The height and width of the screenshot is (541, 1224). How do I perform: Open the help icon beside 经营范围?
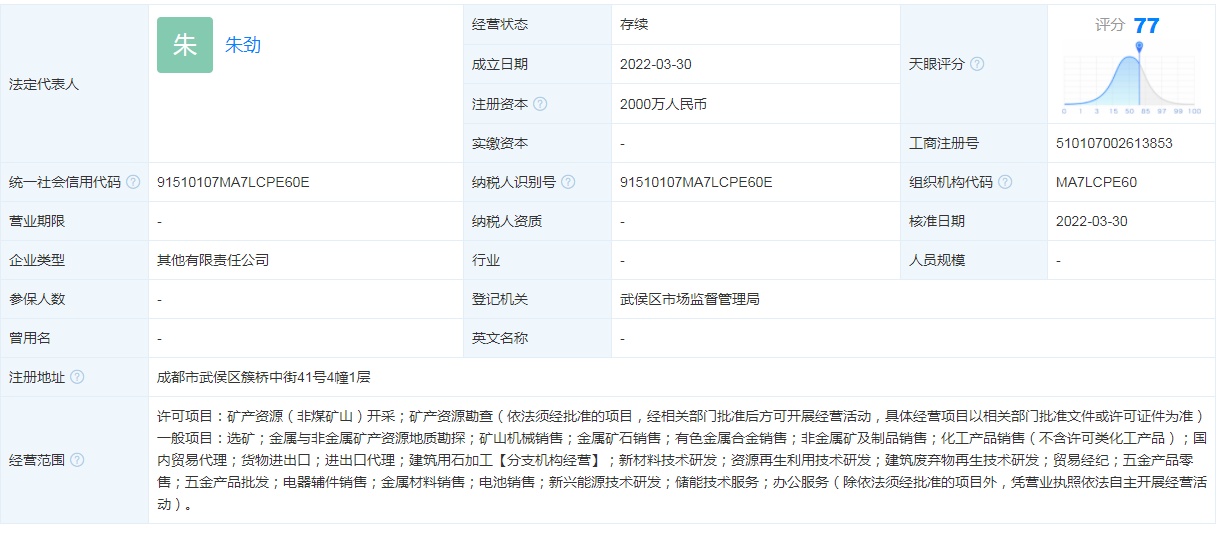(77, 460)
